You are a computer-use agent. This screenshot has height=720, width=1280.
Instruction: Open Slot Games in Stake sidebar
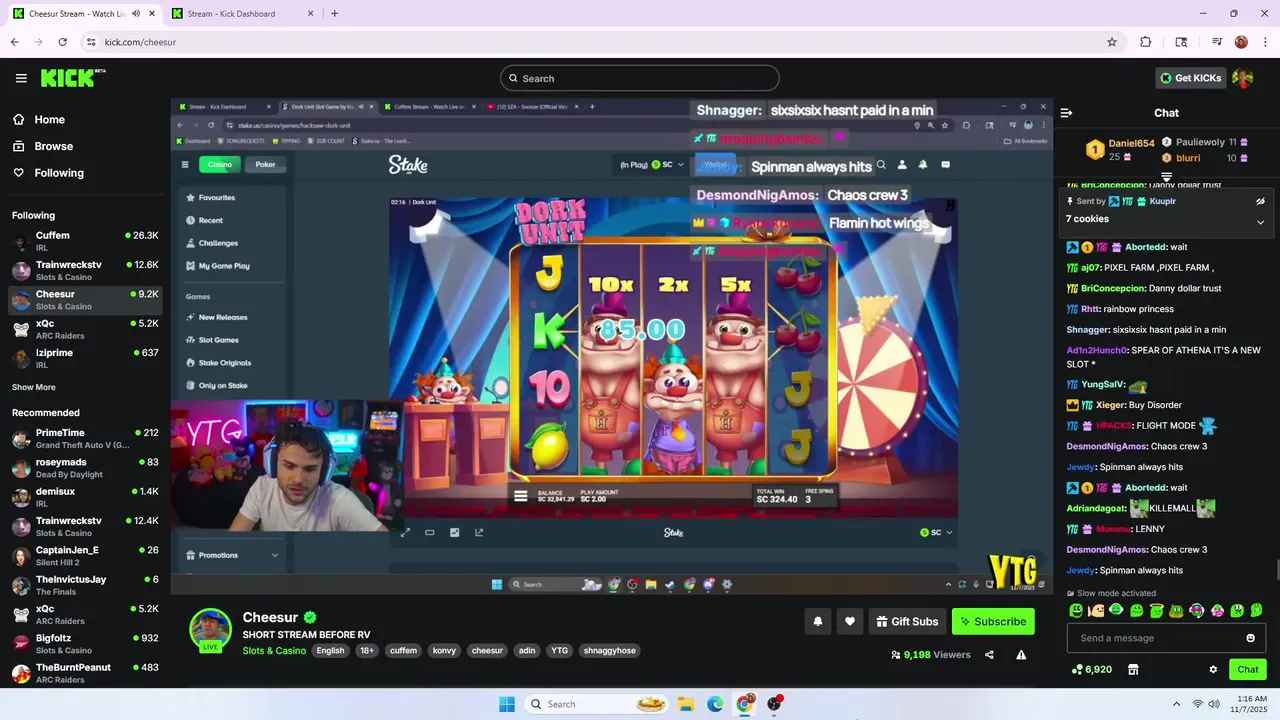tap(218, 340)
